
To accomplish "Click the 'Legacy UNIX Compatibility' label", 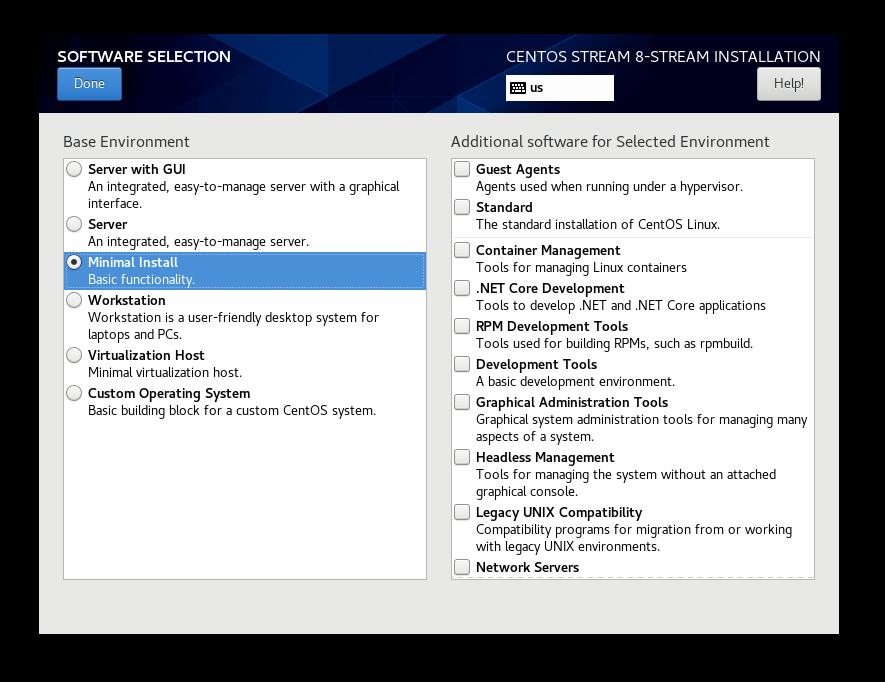I will click(559, 513).
